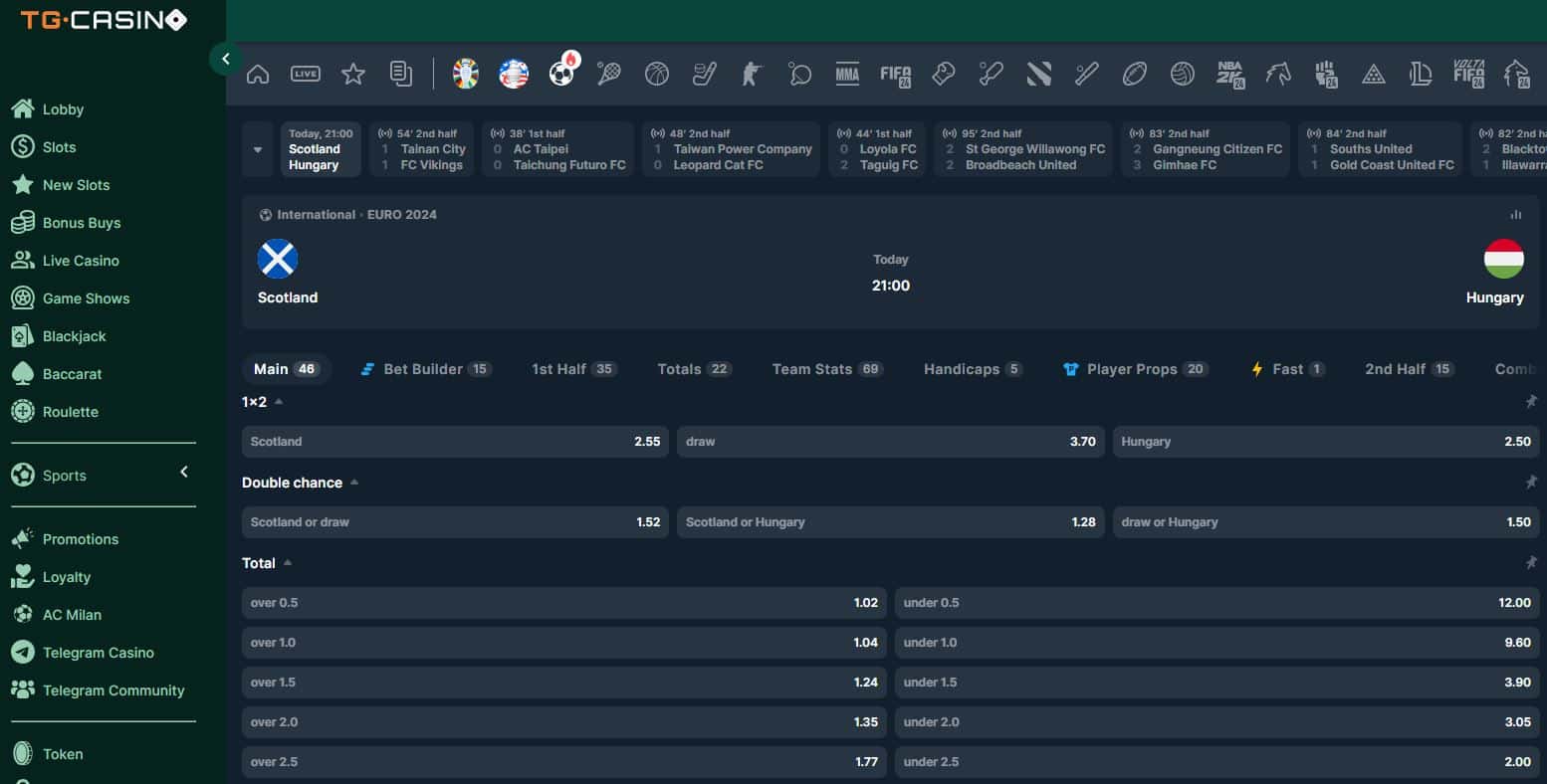Screen dimensions: 1547x784
Task: Go to the TG.Casino logo
Action: pyautogui.click(x=104, y=20)
